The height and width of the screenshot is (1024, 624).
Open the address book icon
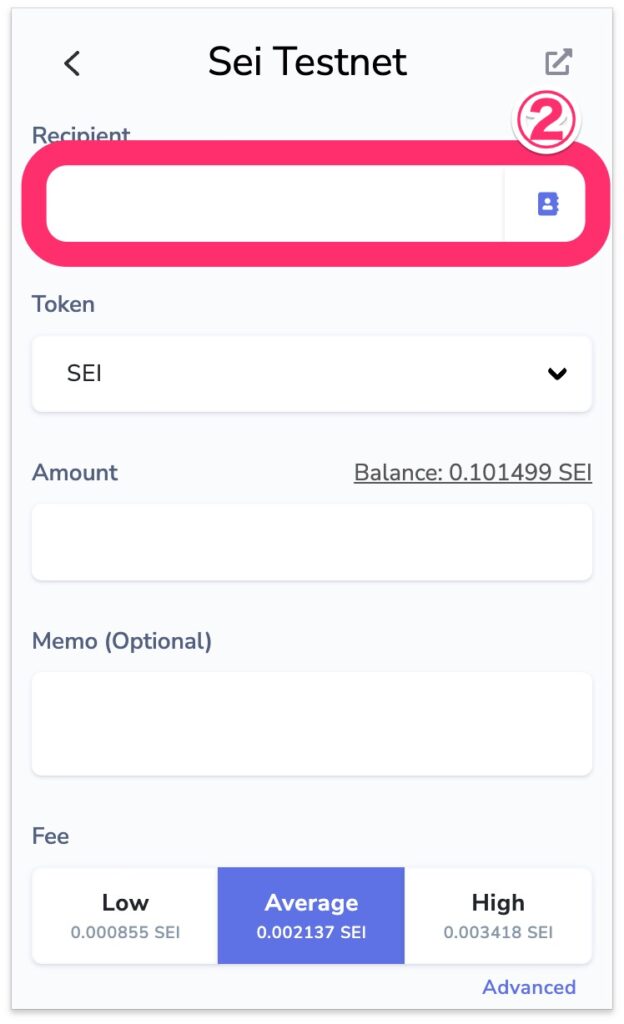tap(547, 204)
